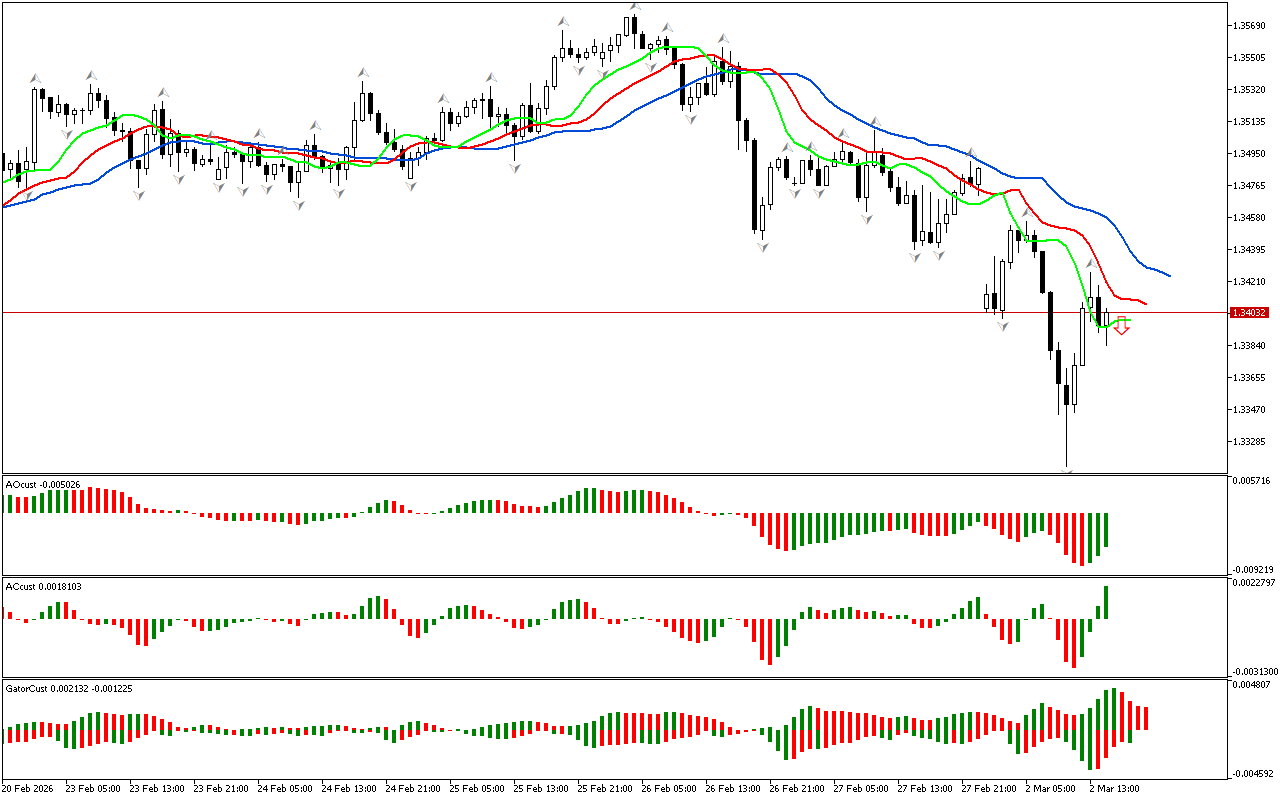Click the 2 Mar 13:00 time label
The height and width of the screenshot is (800, 1280).
point(1112,788)
